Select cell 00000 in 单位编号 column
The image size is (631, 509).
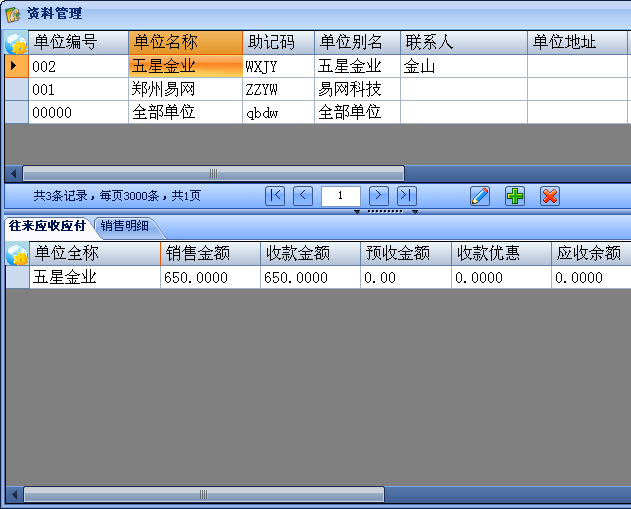pyautogui.click(x=78, y=112)
